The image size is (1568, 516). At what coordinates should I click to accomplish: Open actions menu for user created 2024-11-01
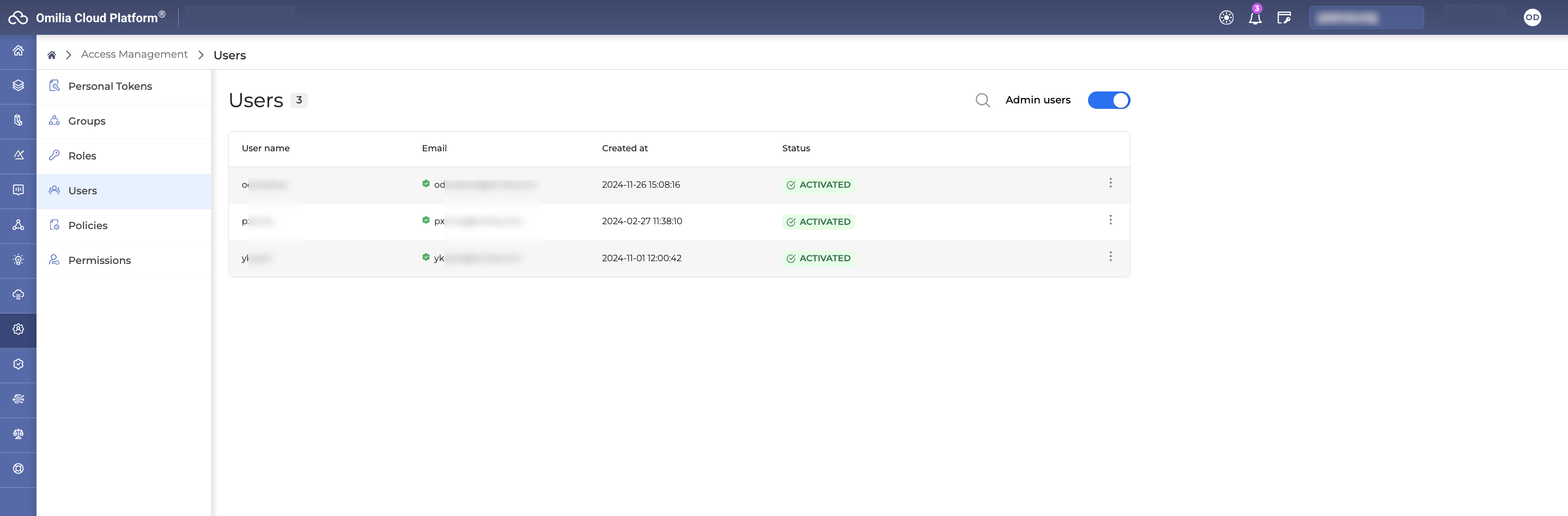coord(1110,256)
